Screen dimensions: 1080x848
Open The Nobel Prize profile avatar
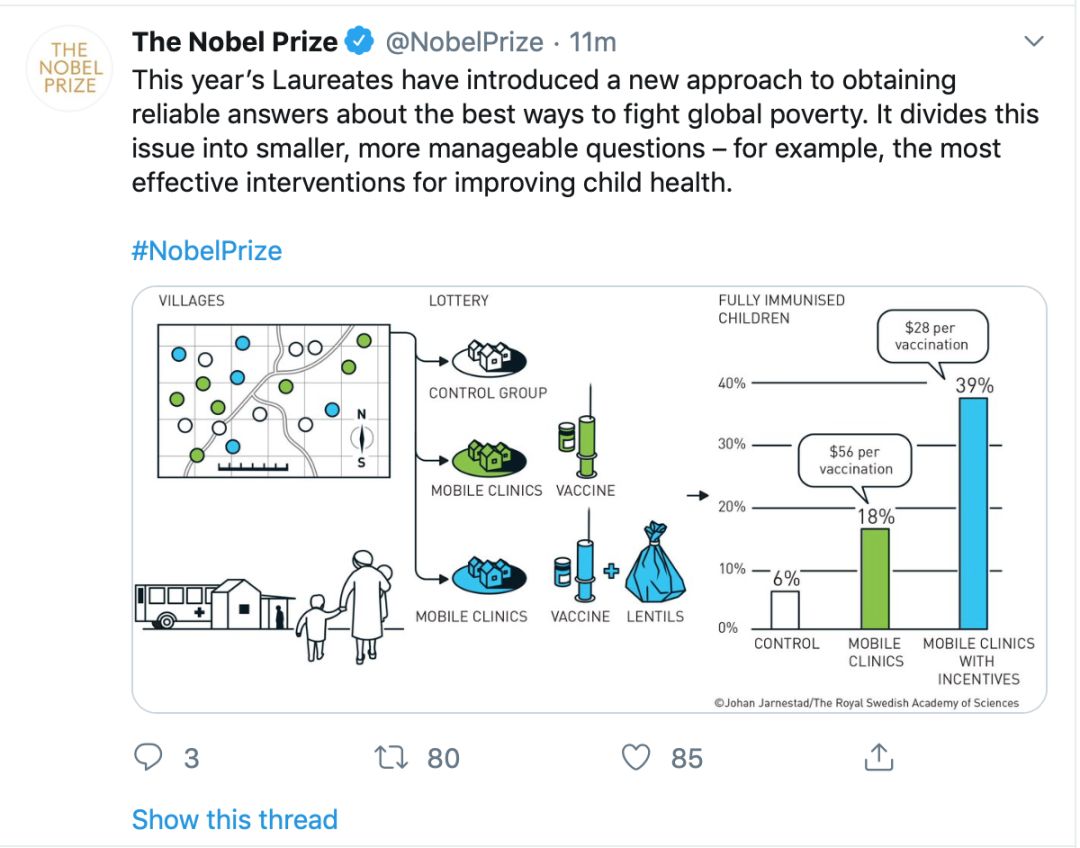[x=69, y=68]
